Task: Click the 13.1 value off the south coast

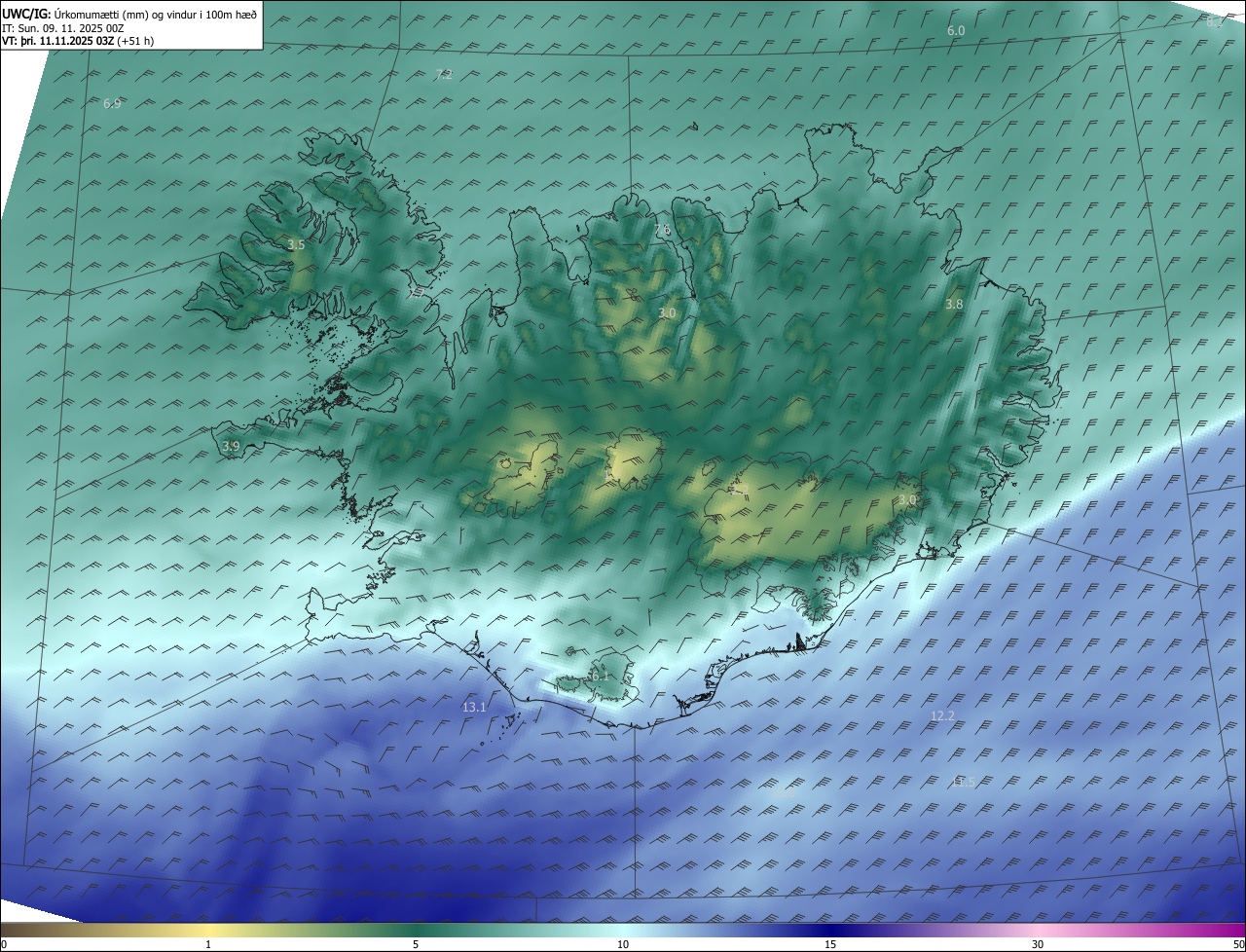Action: tap(474, 708)
